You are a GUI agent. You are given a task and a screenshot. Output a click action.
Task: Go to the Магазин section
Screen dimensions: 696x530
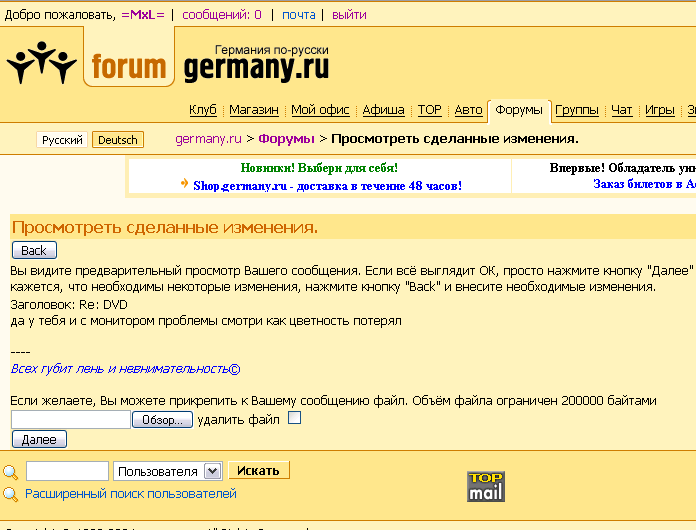(253, 110)
